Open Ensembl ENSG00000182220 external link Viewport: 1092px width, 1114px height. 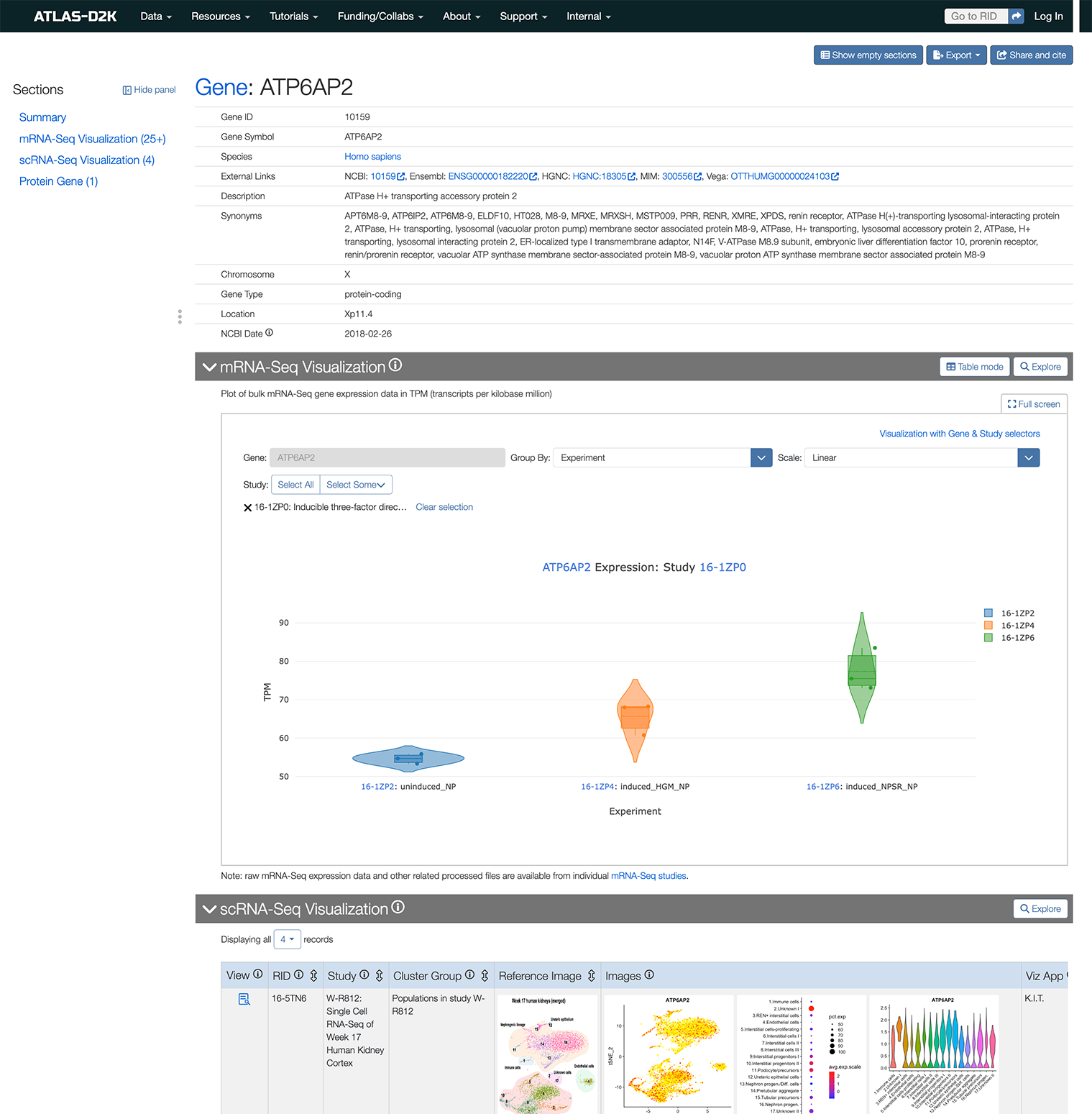click(x=492, y=176)
